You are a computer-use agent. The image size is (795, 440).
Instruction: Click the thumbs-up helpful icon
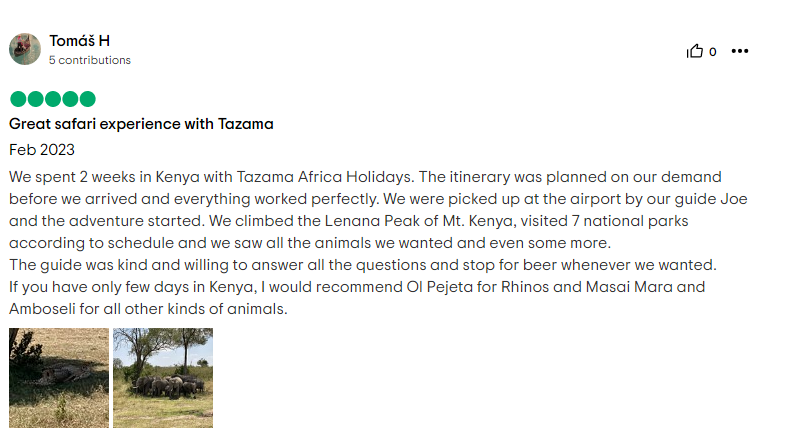point(695,51)
